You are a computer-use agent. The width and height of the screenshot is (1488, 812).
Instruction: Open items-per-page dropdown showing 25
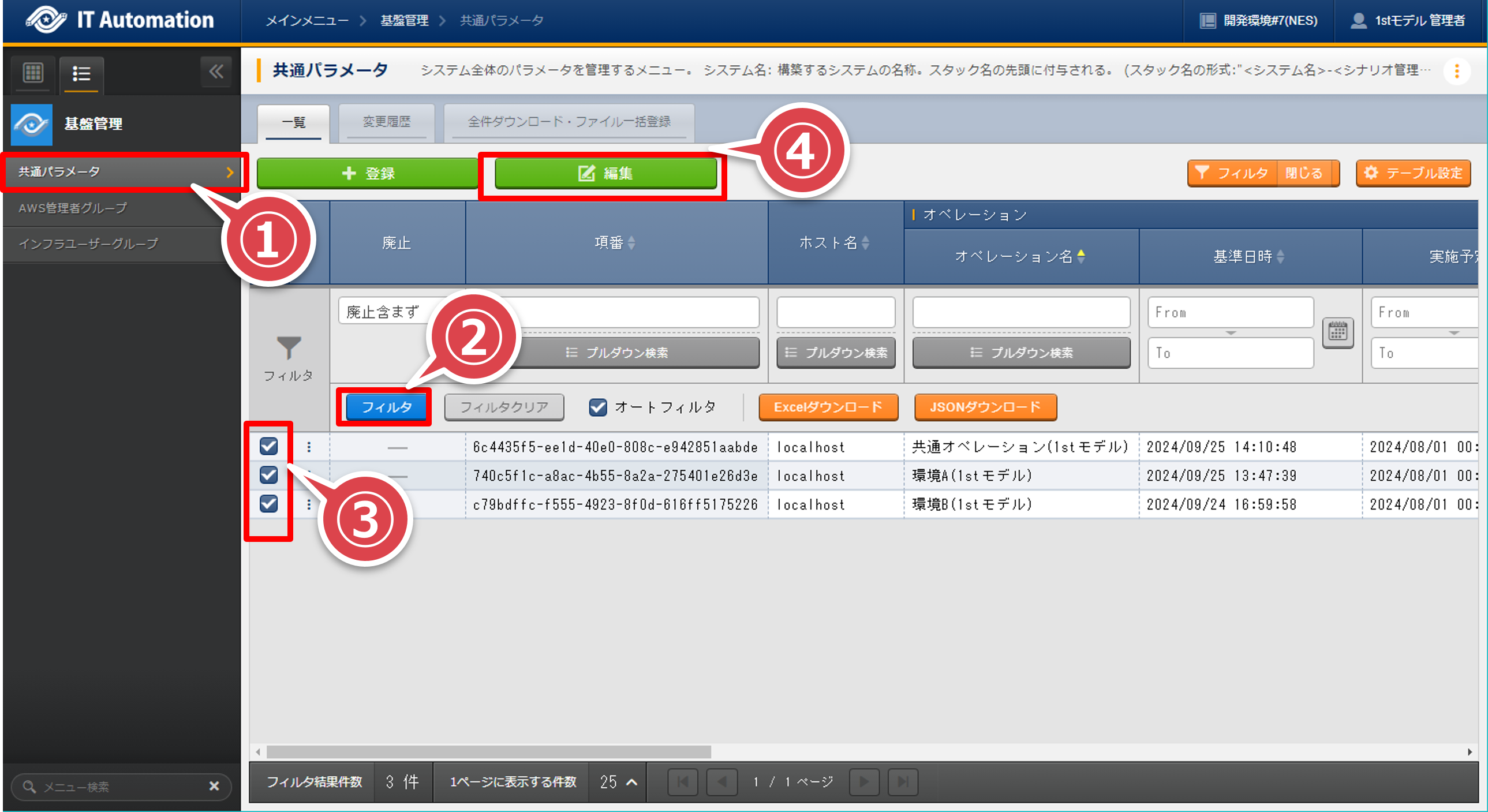(x=618, y=781)
